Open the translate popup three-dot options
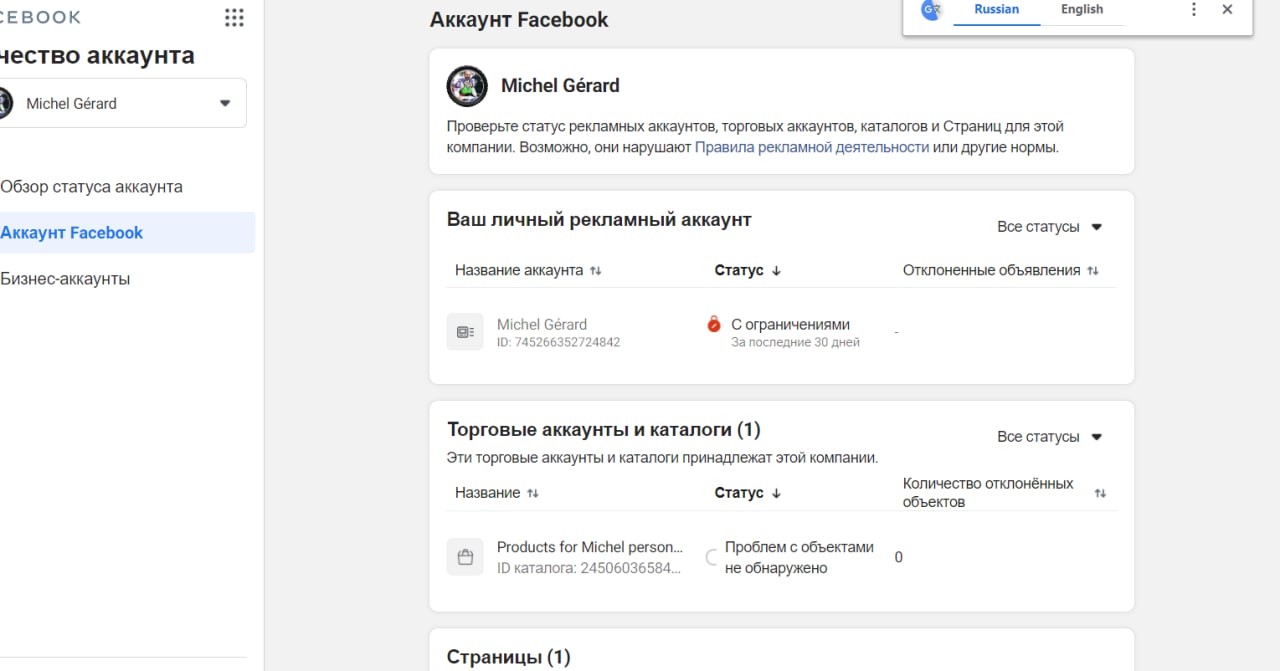The width and height of the screenshot is (1280, 671). [1194, 9]
